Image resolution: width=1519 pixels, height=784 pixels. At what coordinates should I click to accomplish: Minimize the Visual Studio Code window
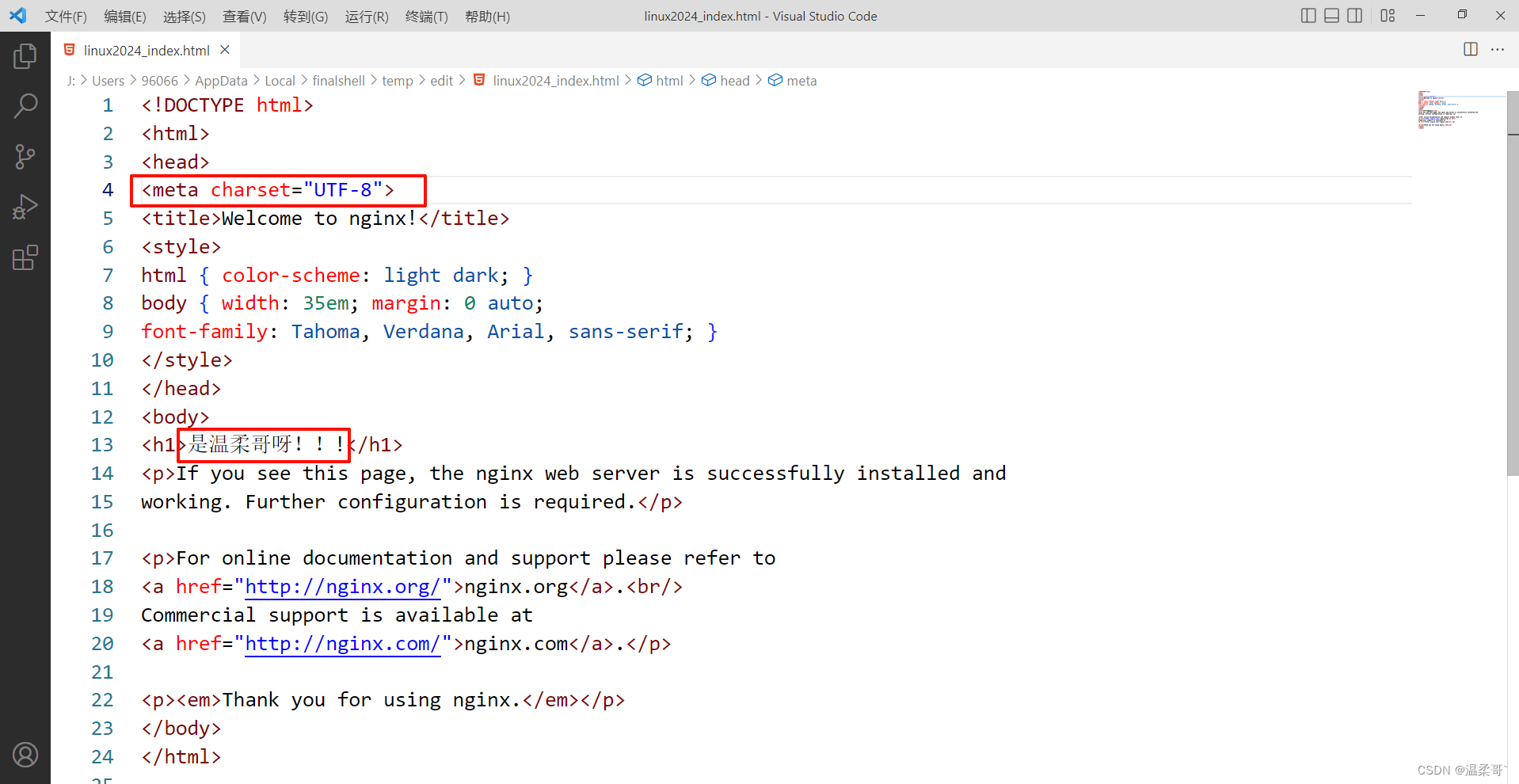click(1420, 15)
